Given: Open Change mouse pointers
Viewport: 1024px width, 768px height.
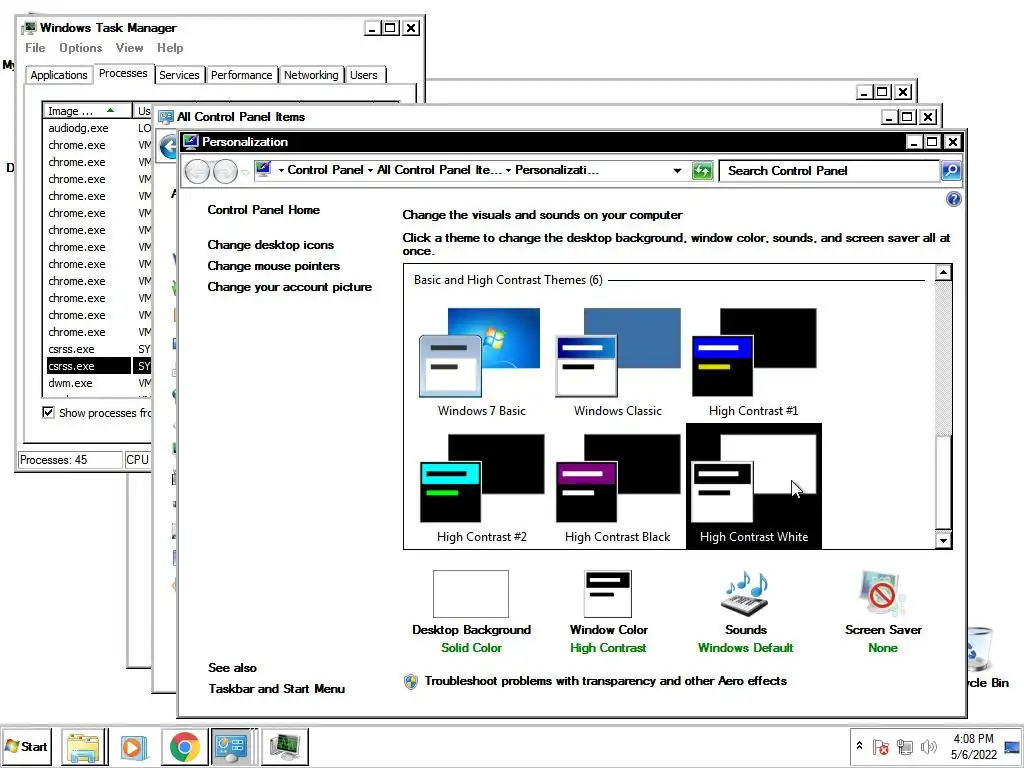Looking at the screenshot, I should 274,266.
